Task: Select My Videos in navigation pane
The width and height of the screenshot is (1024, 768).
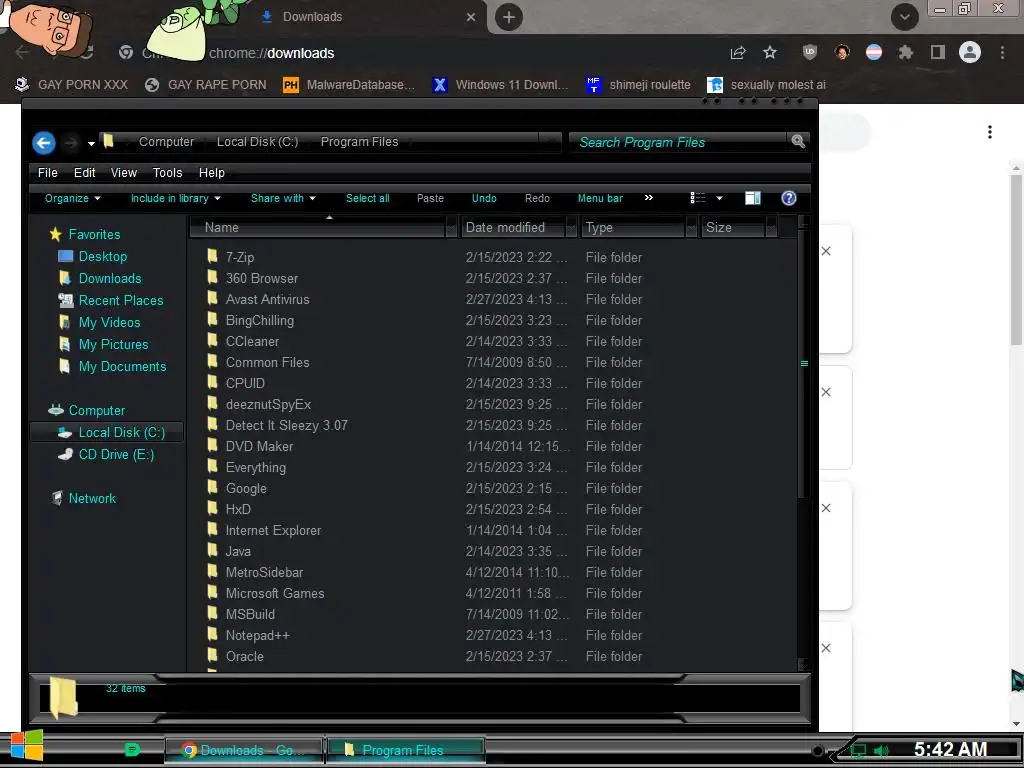Action: point(109,323)
